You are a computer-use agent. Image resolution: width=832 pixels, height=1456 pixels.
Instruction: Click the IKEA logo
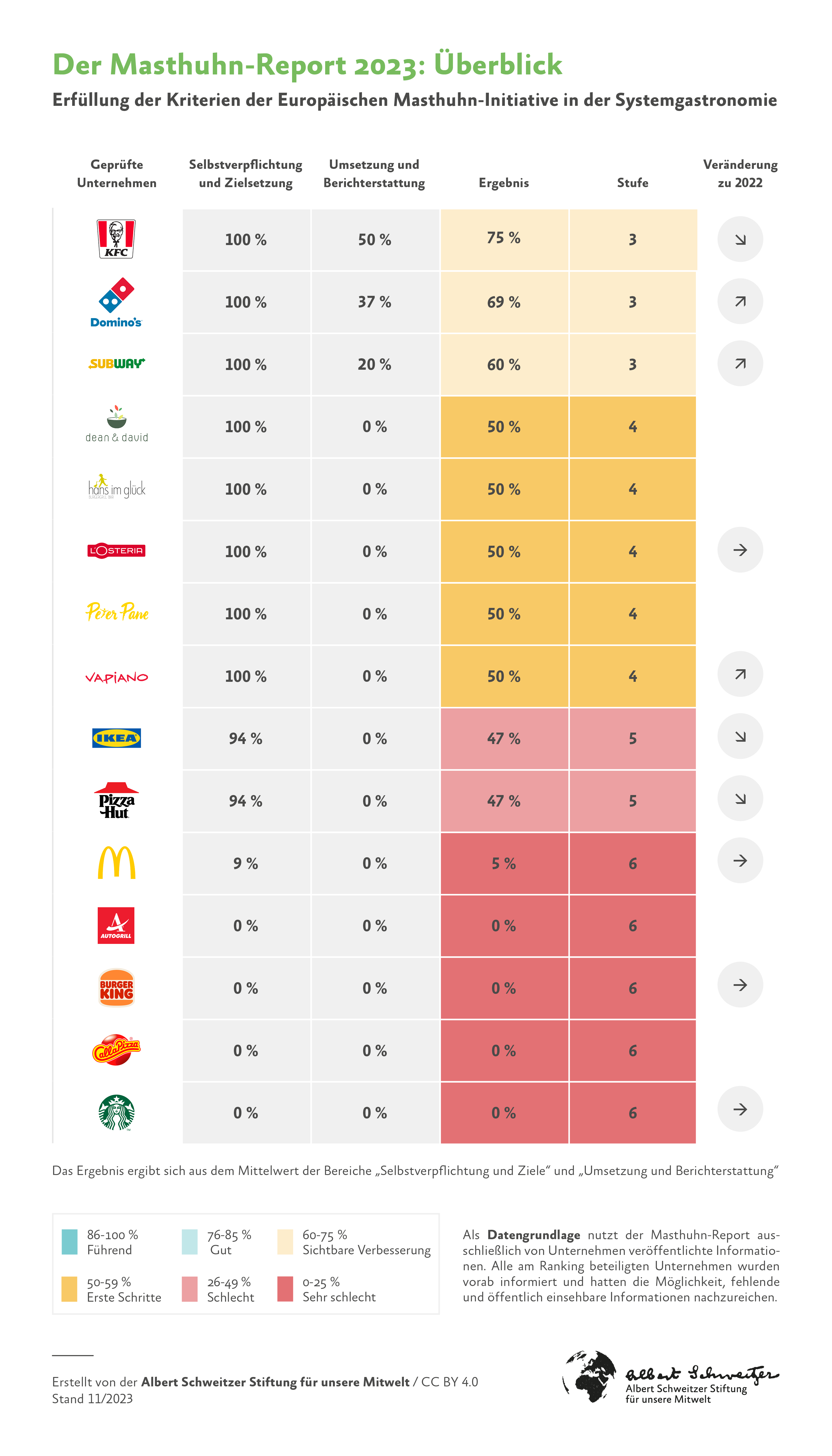click(117, 738)
